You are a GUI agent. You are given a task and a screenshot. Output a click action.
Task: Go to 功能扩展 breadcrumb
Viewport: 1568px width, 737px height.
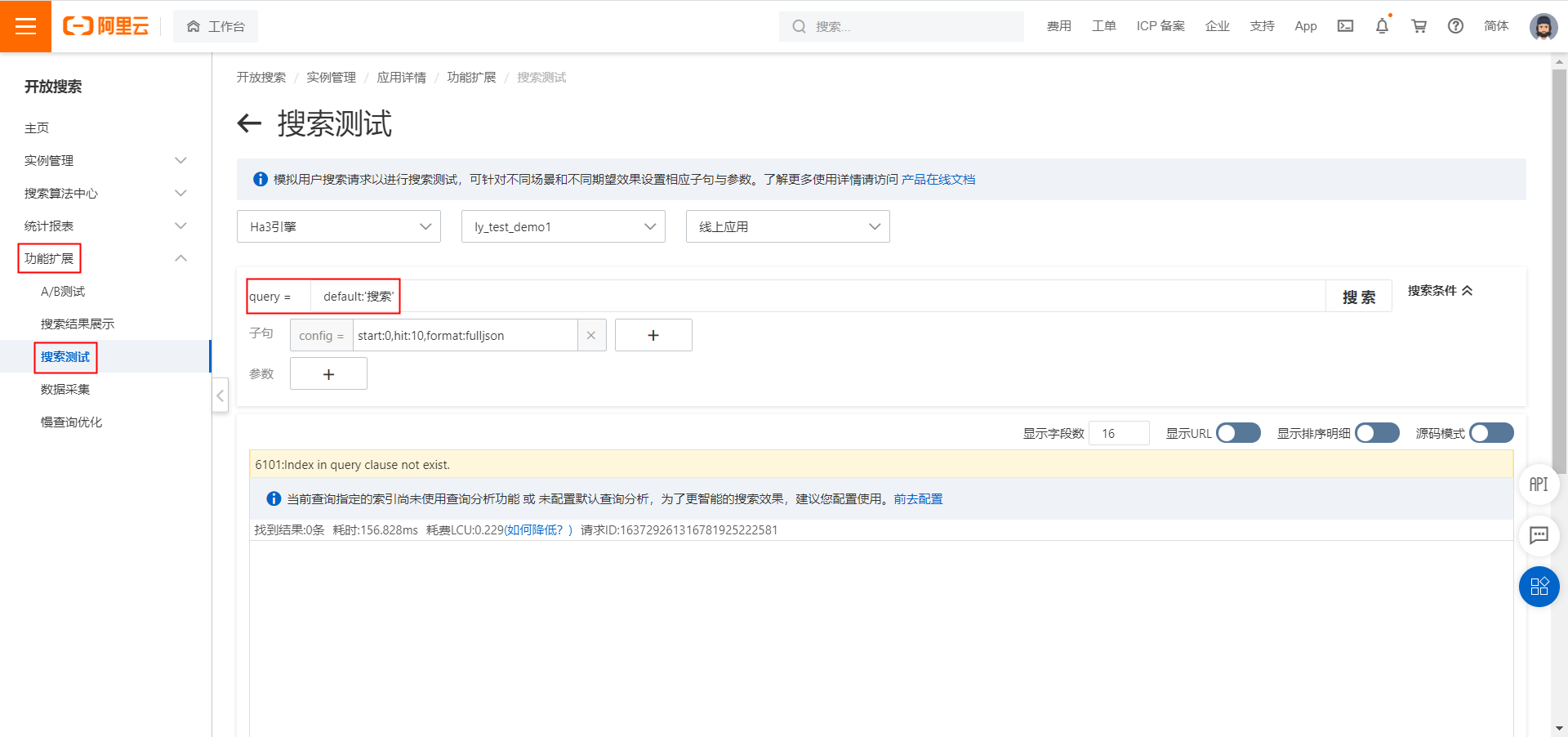[x=472, y=77]
